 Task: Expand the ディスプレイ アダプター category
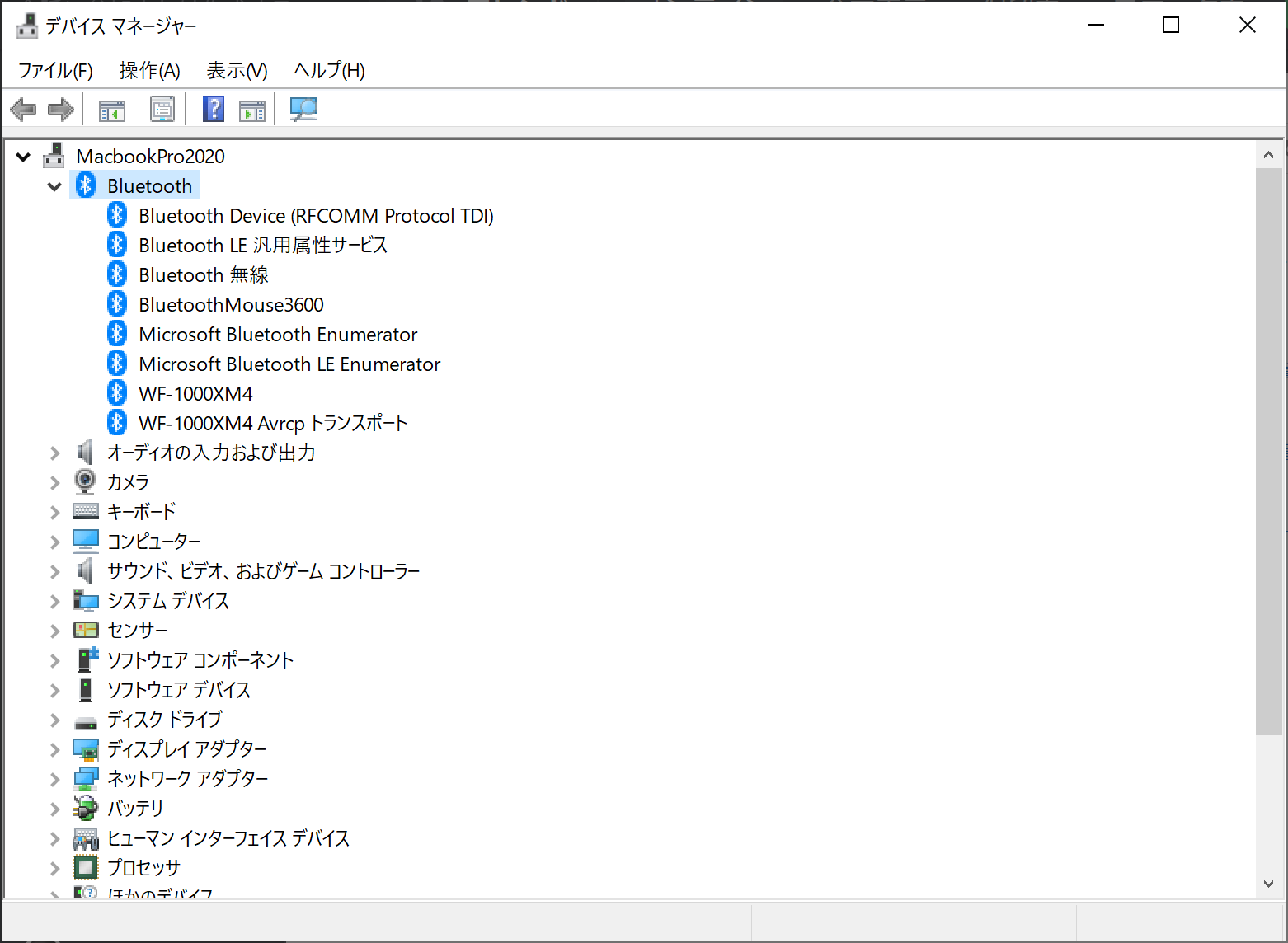coord(54,750)
